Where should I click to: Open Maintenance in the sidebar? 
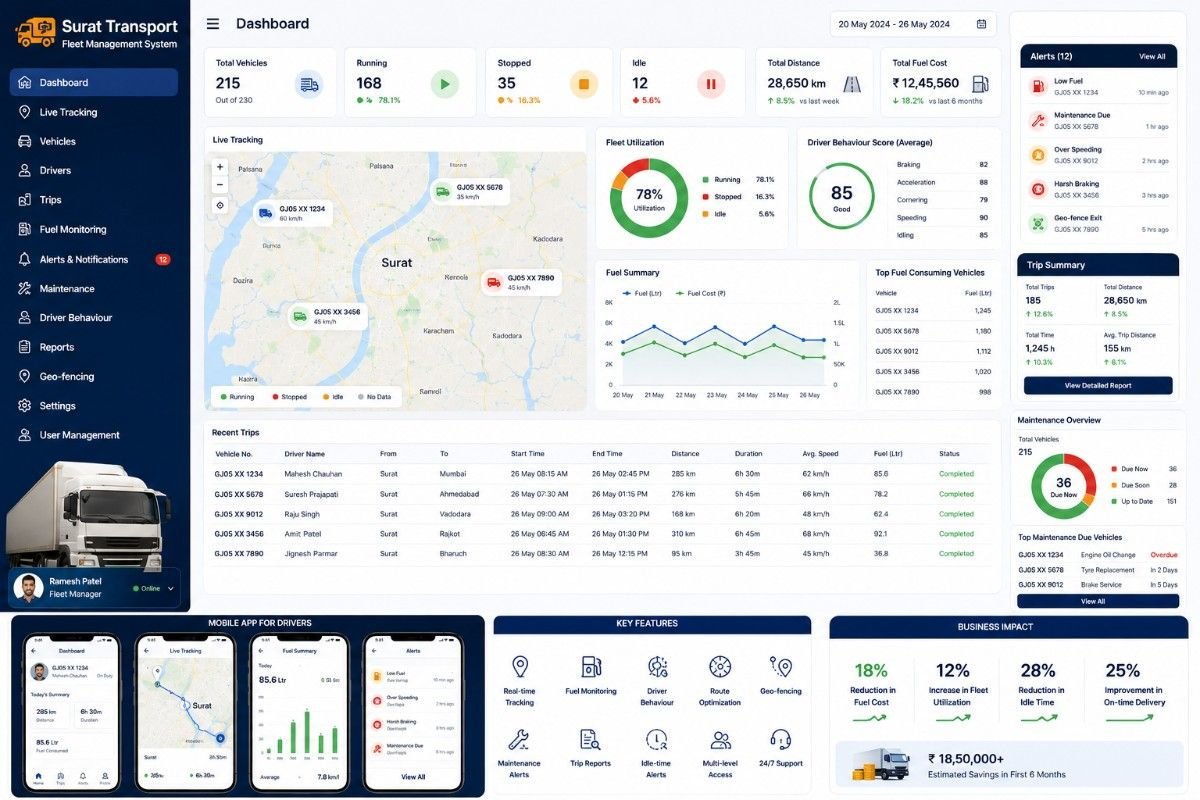[x=94, y=288]
